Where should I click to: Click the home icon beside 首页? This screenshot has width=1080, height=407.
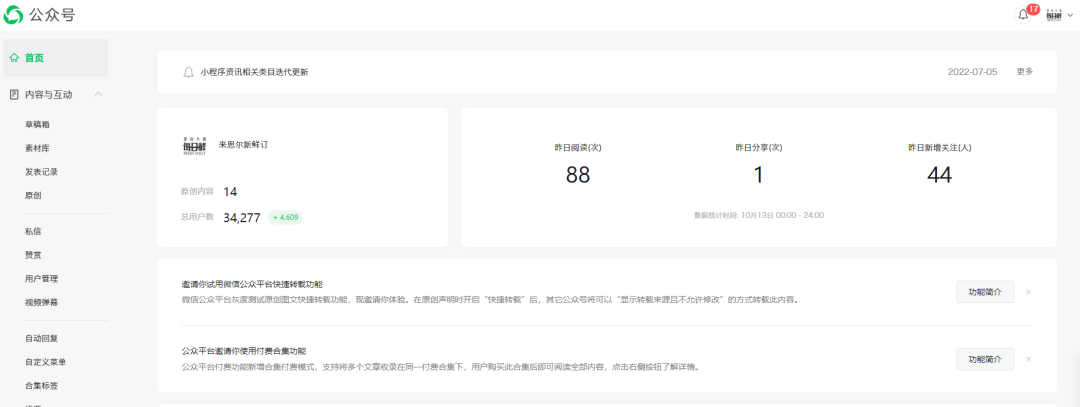coord(14,58)
